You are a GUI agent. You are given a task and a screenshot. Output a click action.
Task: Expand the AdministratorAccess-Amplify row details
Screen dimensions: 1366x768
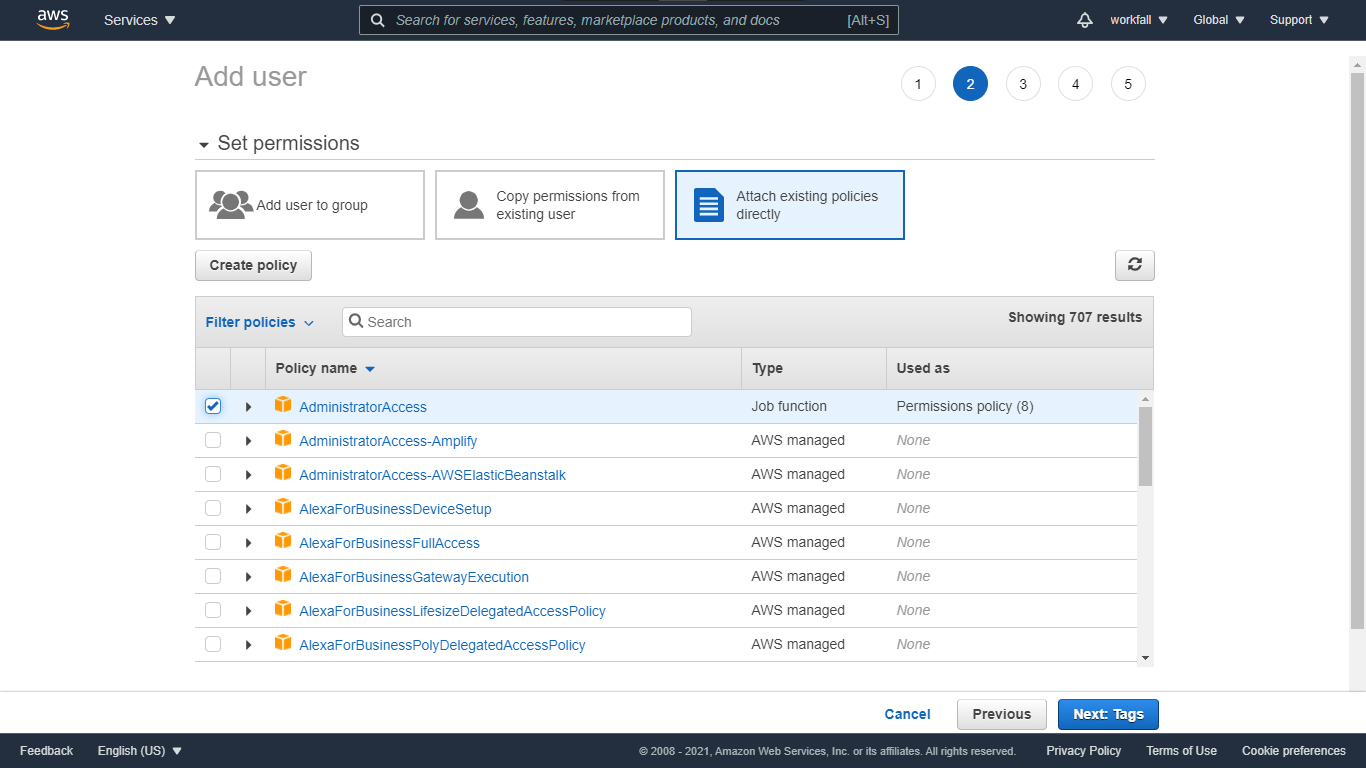tap(248, 441)
